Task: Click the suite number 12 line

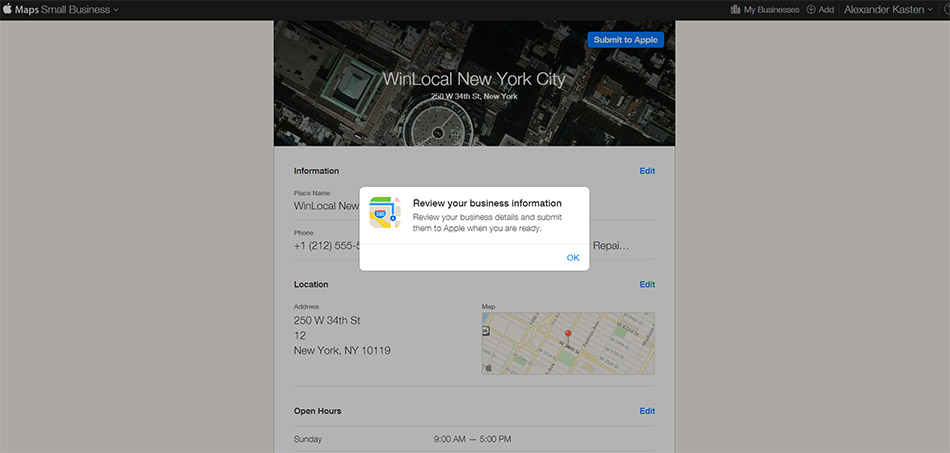Action: point(300,336)
